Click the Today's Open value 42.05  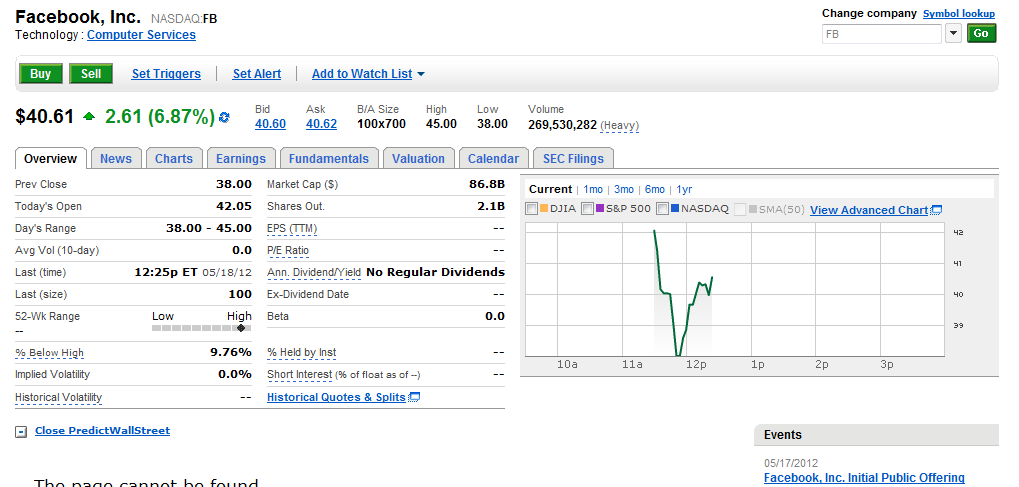[x=233, y=206]
